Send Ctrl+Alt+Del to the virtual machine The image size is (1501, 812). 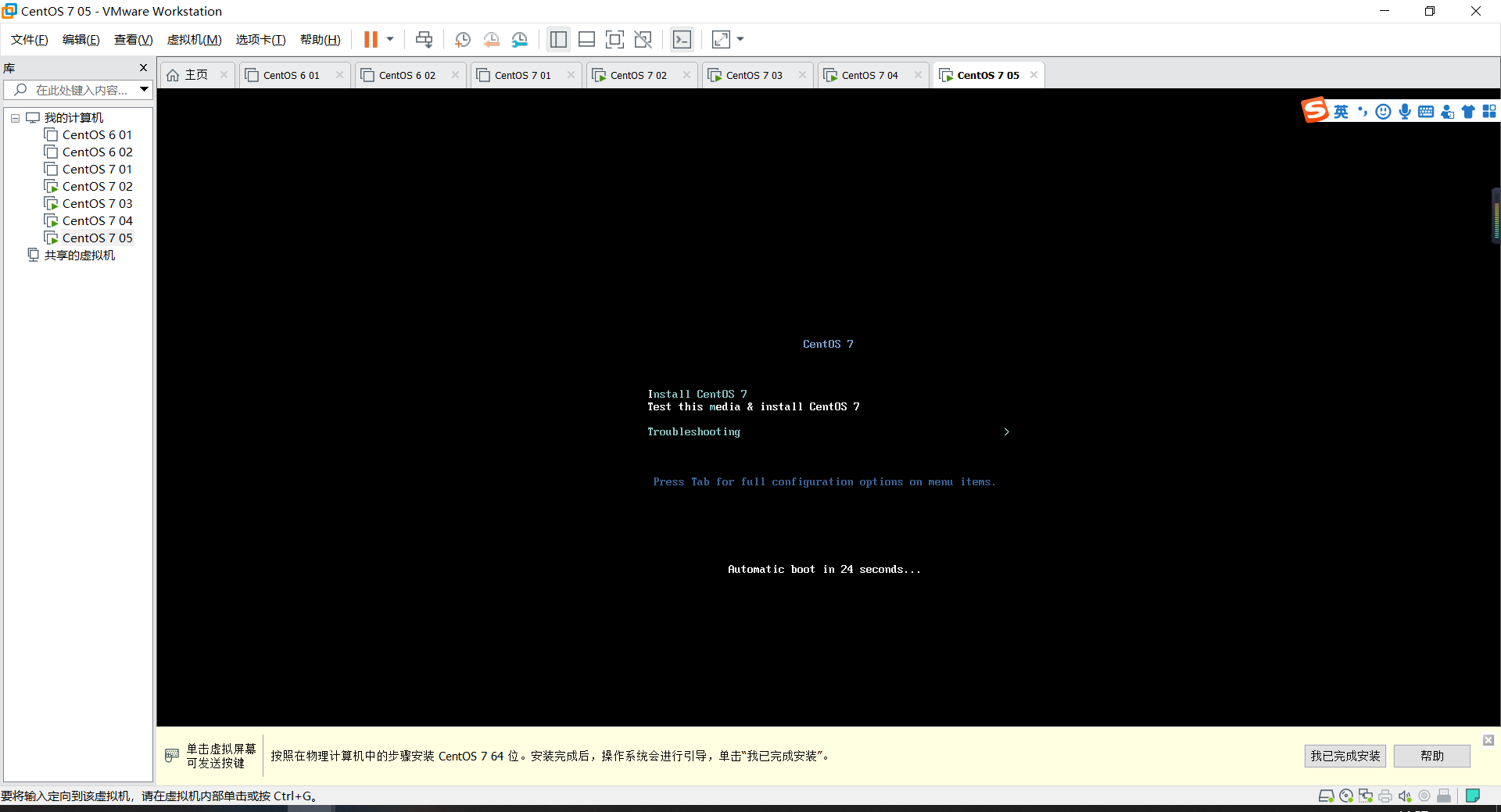coord(424,39)
